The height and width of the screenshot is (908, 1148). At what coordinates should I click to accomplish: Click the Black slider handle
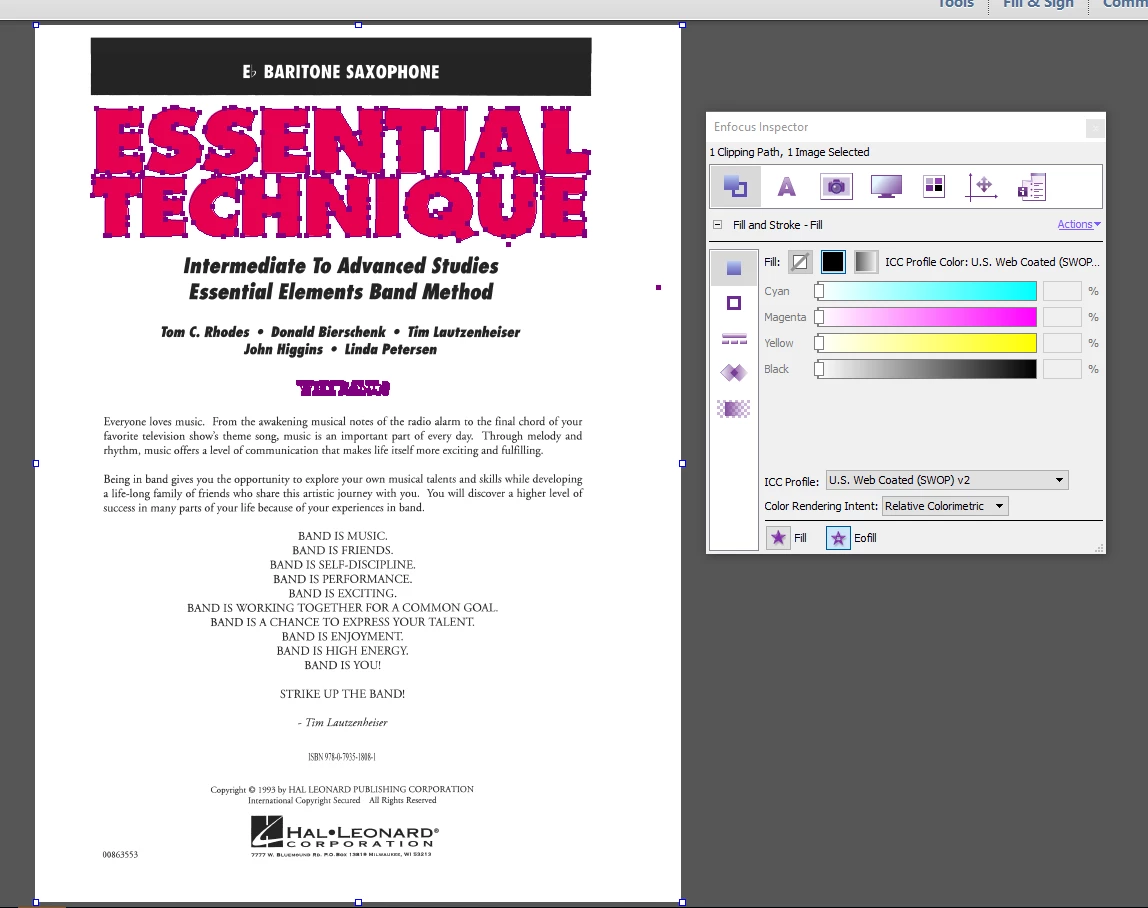(819, 369)
